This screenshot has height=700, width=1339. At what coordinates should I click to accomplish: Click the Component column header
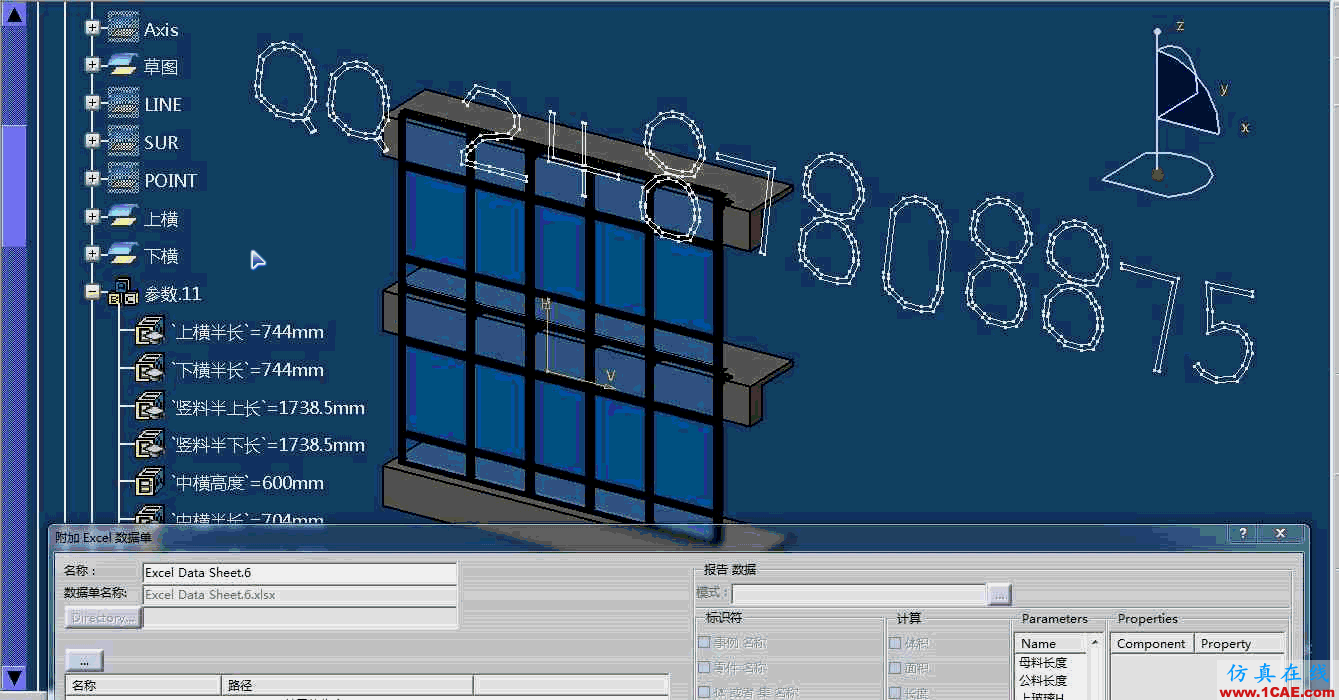pos(1152,644)
